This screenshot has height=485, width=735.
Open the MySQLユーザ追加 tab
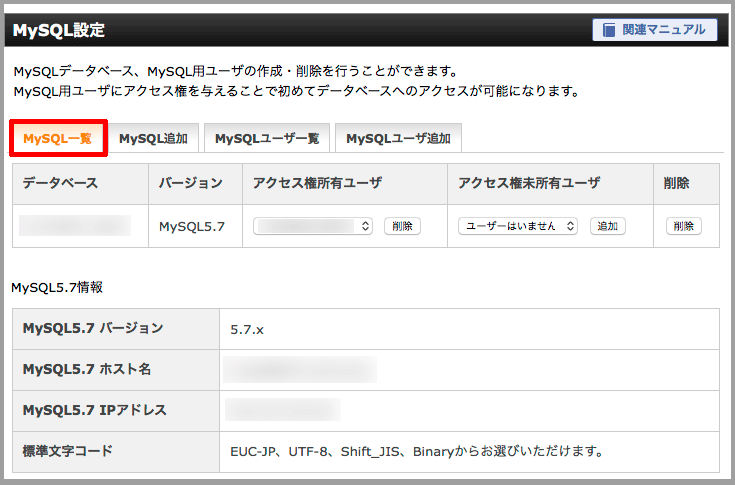(398, 138)
